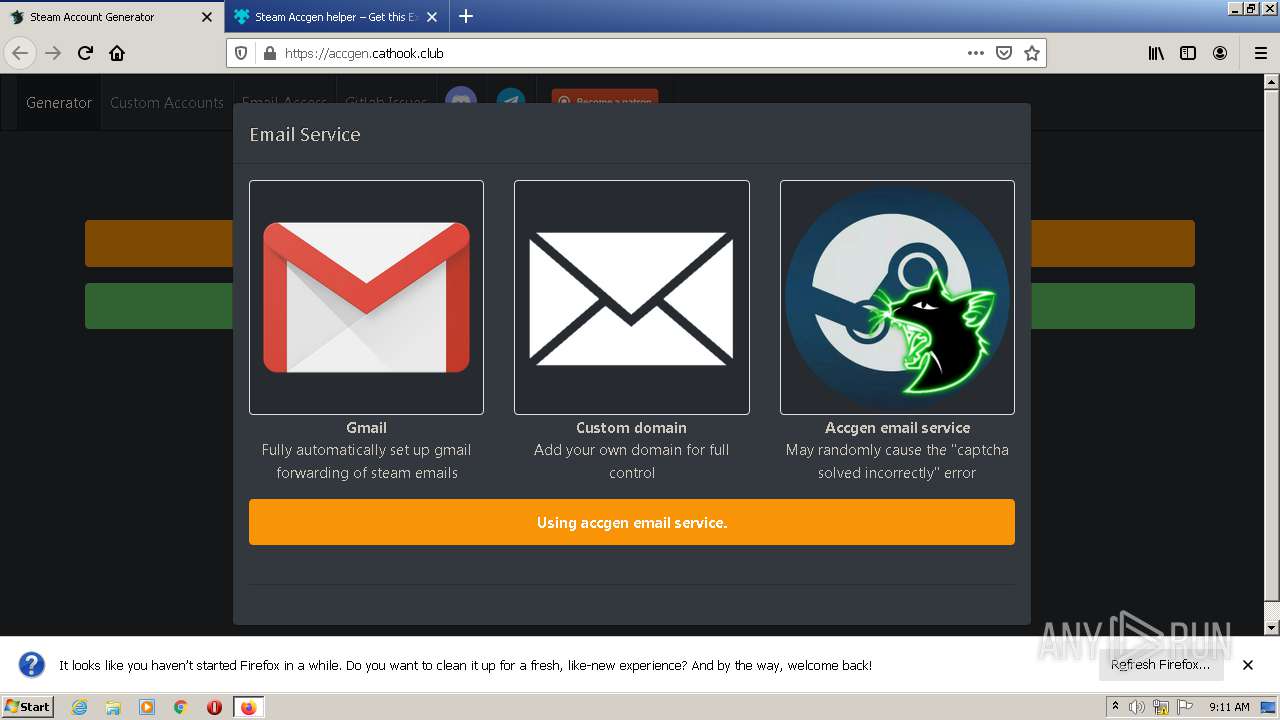The width and height of the screenshot is (1280, 720).
Task: Switch to the Steam Account Generator tab
Action: click(x=112, y=17)
